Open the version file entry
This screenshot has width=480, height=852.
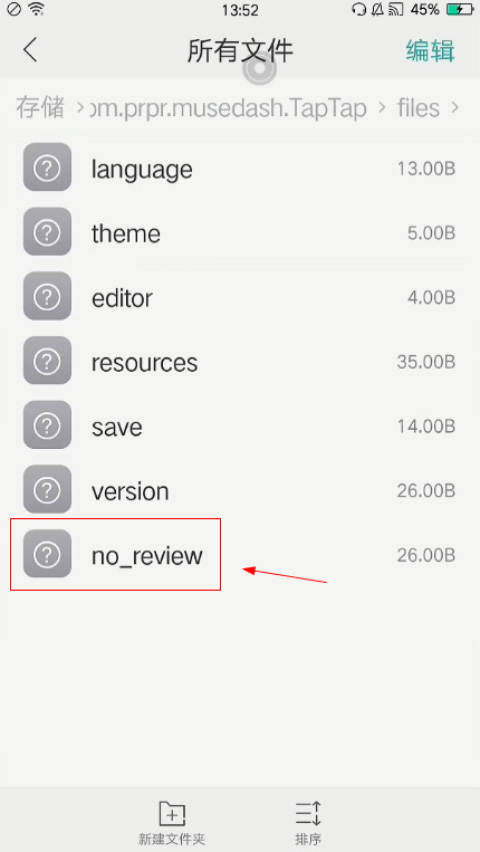[x=240, y=490]
